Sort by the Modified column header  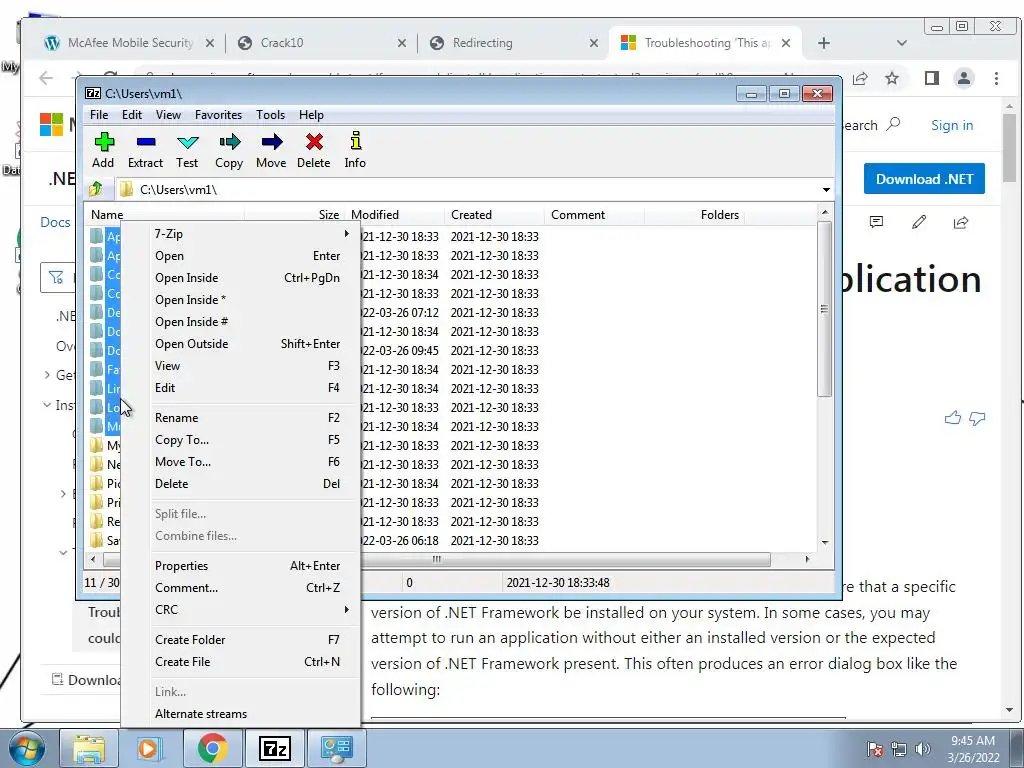click(x=394, y=215)
